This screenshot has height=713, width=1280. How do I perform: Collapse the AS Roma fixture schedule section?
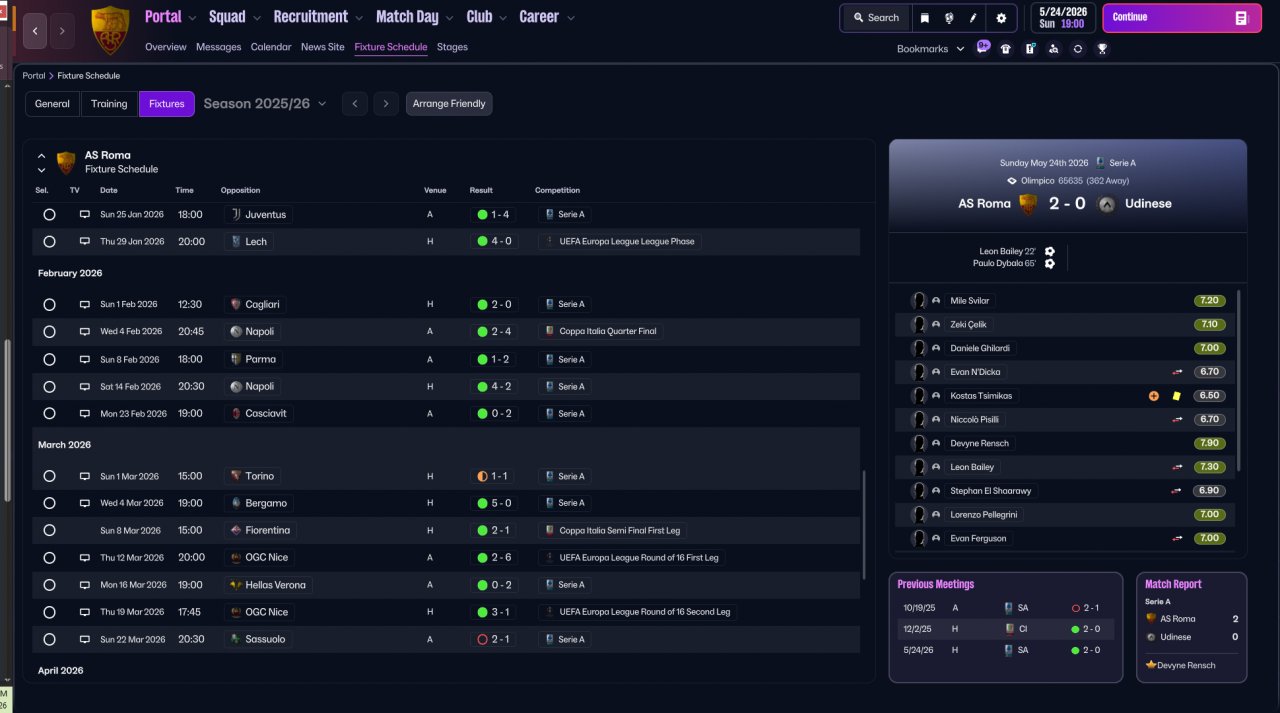tap(42, 156)
